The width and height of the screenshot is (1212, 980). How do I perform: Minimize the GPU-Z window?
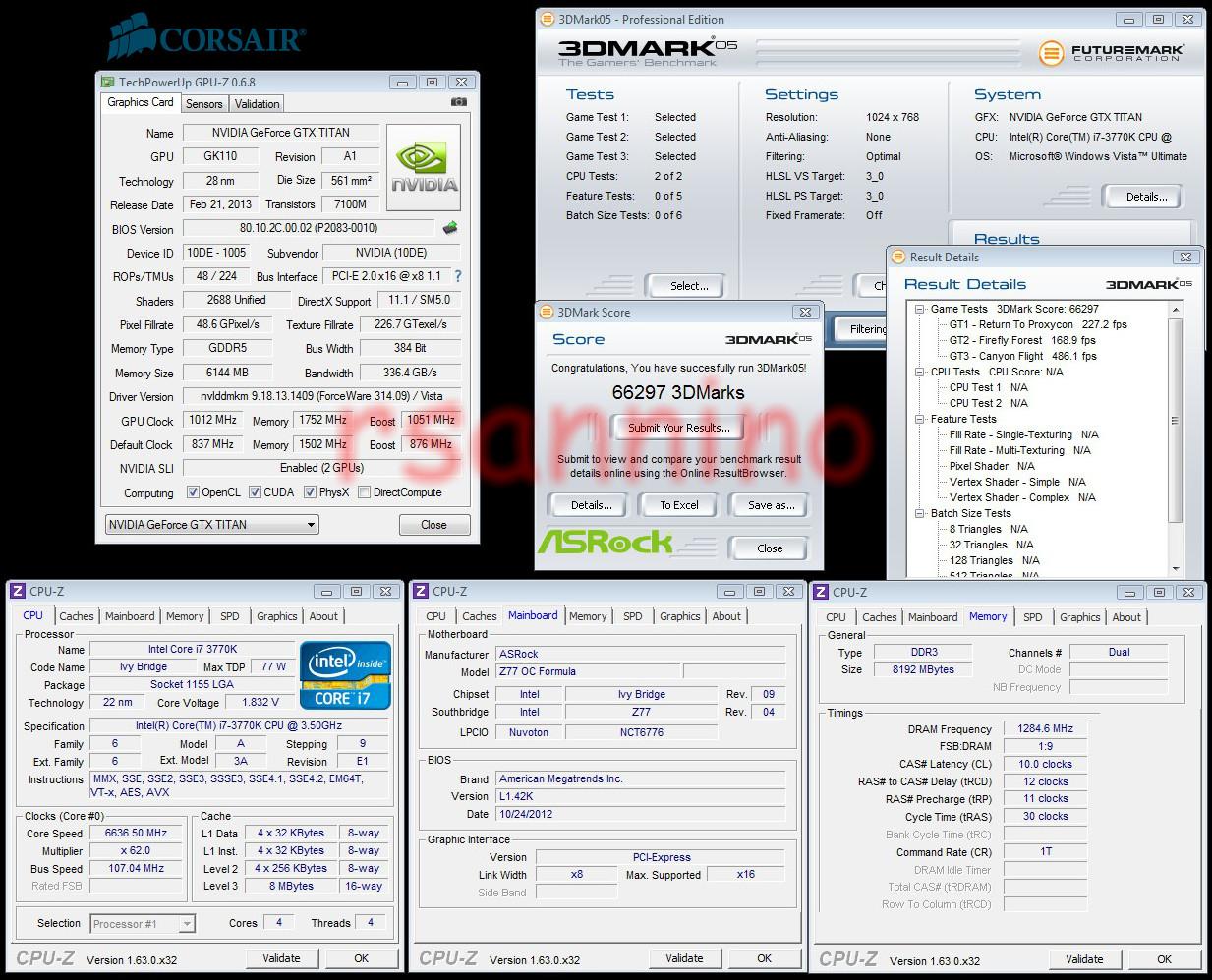pos(402,83)
